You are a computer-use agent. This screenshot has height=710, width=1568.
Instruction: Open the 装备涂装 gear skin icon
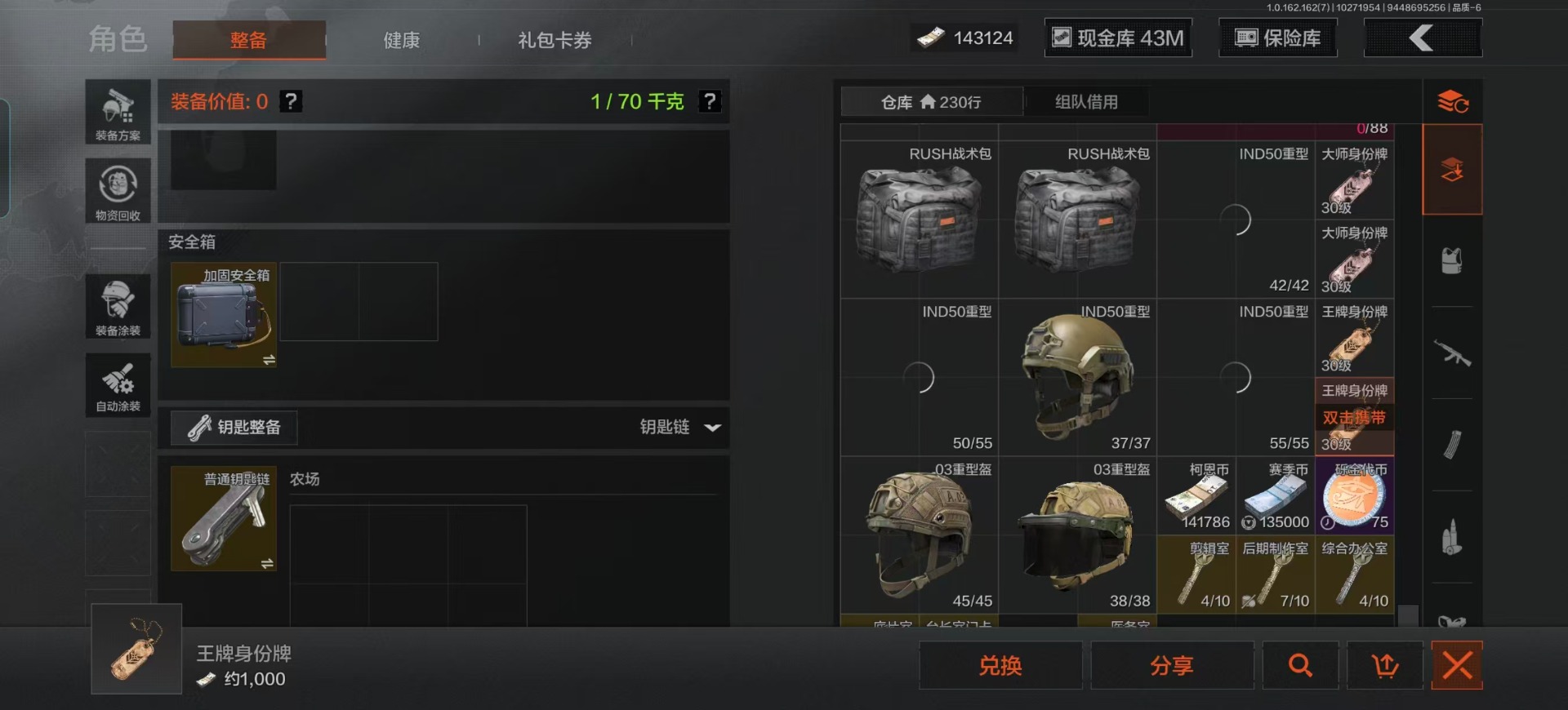point(118,306)
